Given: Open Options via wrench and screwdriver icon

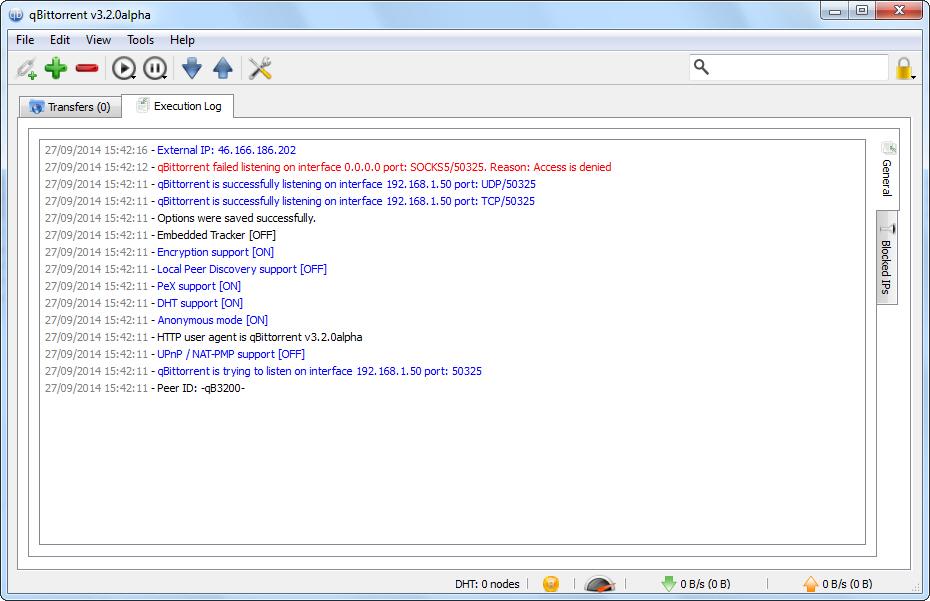Looking at the screenshot, I should pos(260,68).
